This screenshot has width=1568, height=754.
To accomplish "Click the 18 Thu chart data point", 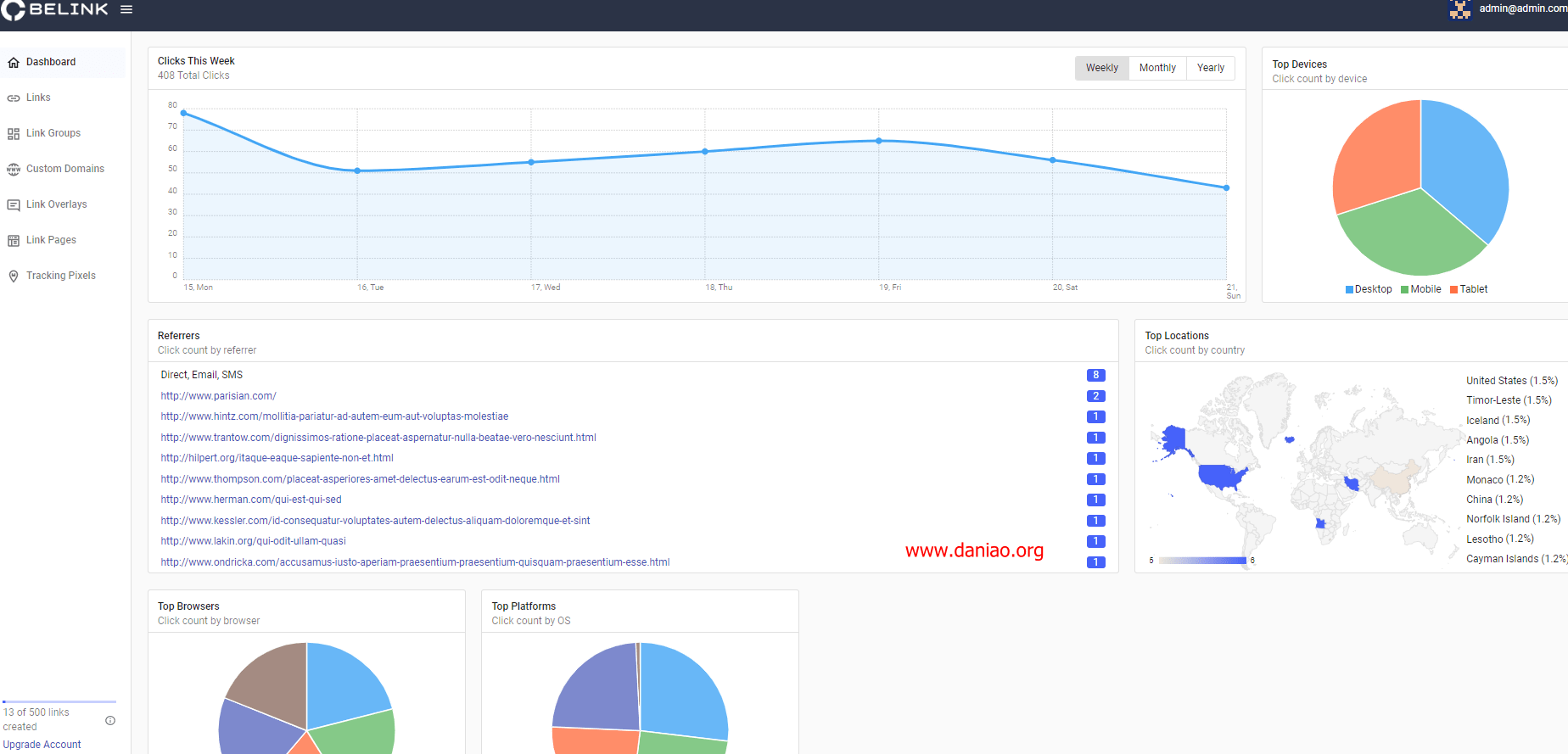I will (x=705, y=152).
